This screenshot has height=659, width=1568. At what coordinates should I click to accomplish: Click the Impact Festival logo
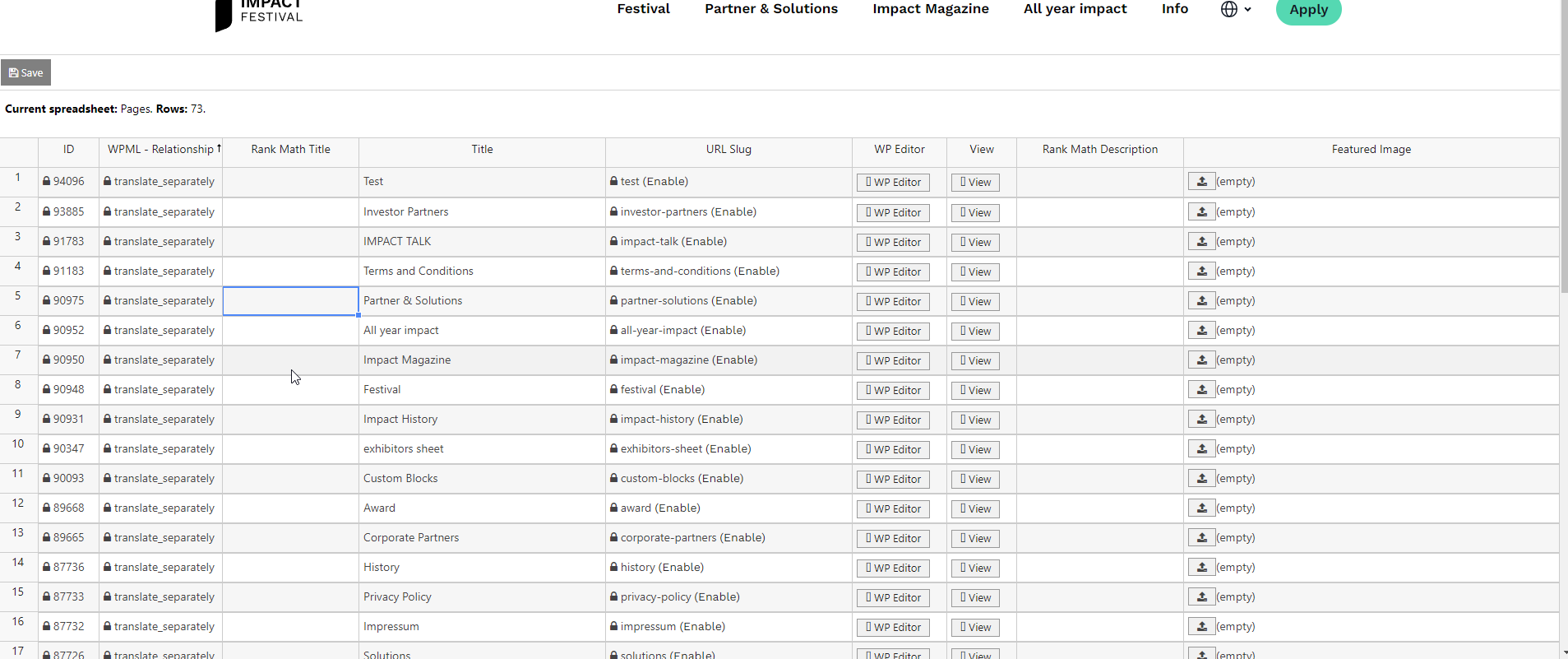(x=260, y=14)
